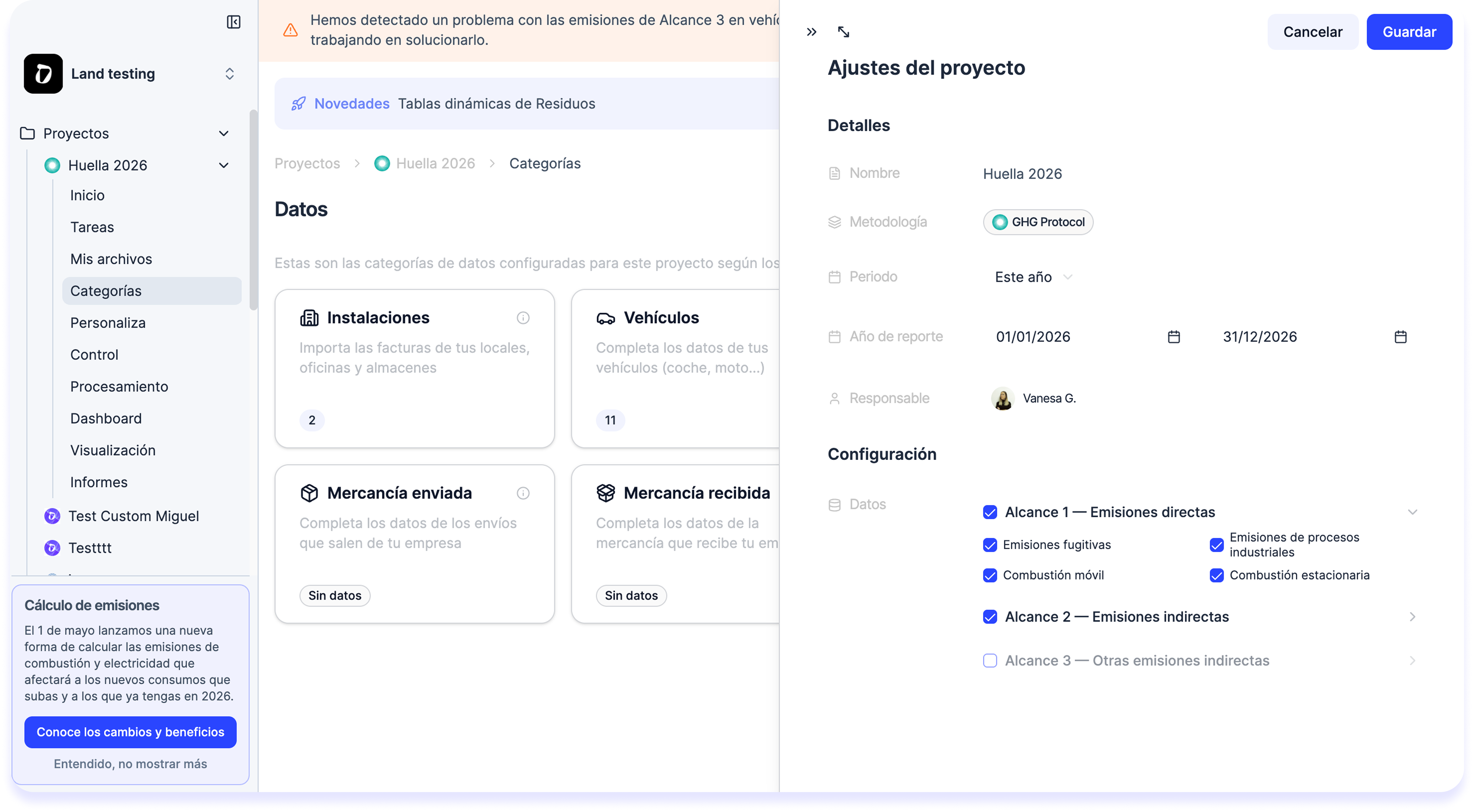Open the Dashboard section in the sidebar

[x=106, y=418]
